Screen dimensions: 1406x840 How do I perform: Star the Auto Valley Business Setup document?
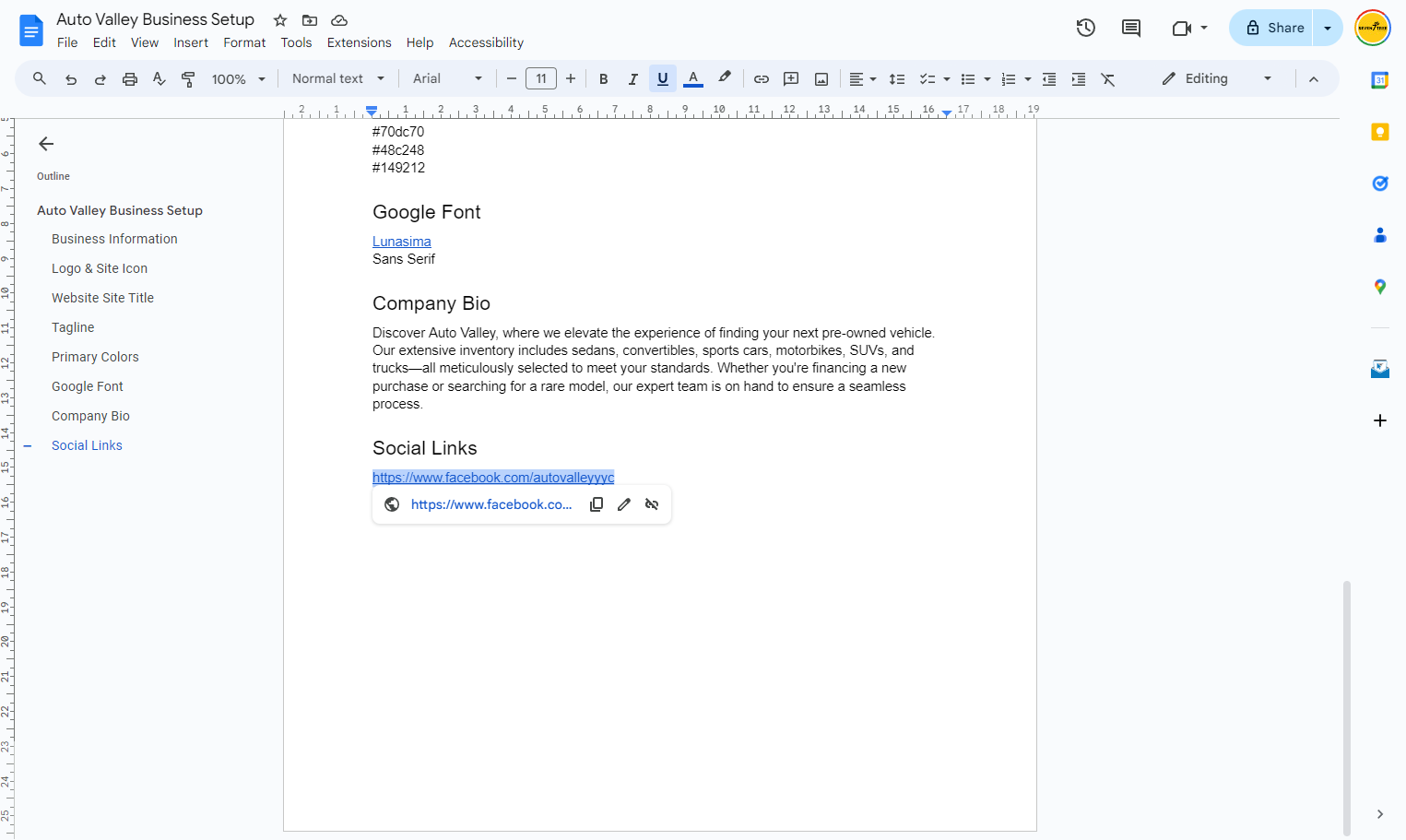[280, 20]
